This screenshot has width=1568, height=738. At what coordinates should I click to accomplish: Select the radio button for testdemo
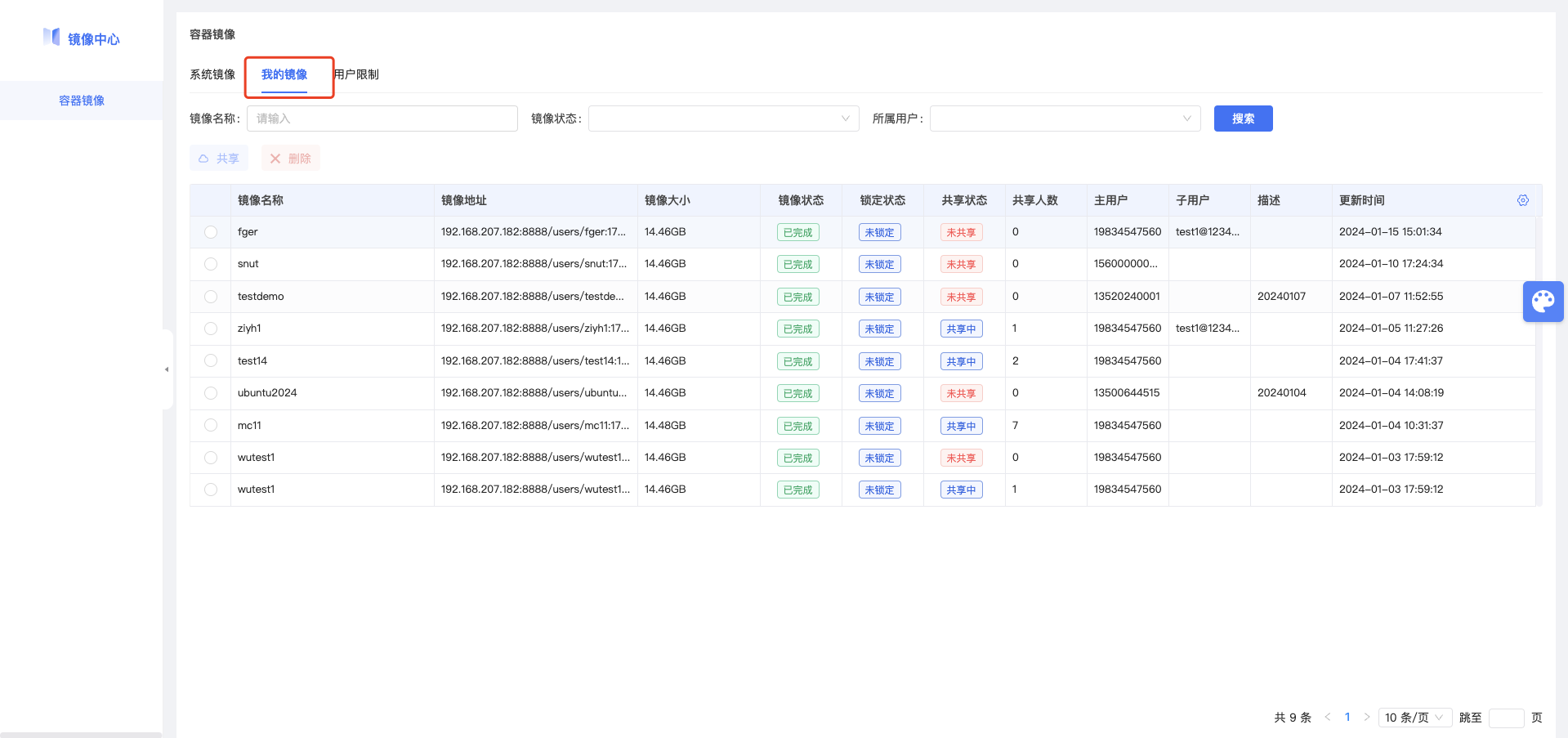[x=211, y=297]
